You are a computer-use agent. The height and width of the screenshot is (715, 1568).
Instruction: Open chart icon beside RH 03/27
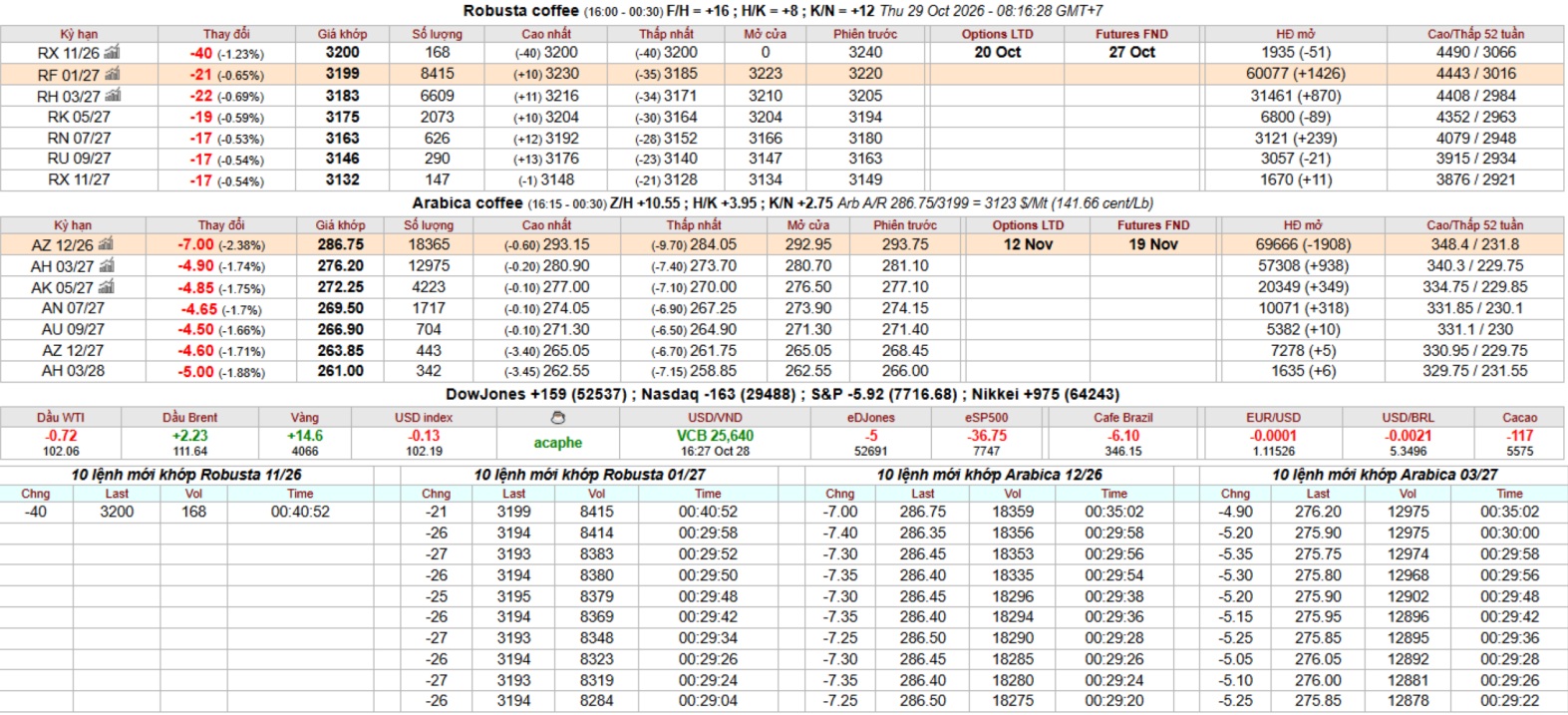112,96
